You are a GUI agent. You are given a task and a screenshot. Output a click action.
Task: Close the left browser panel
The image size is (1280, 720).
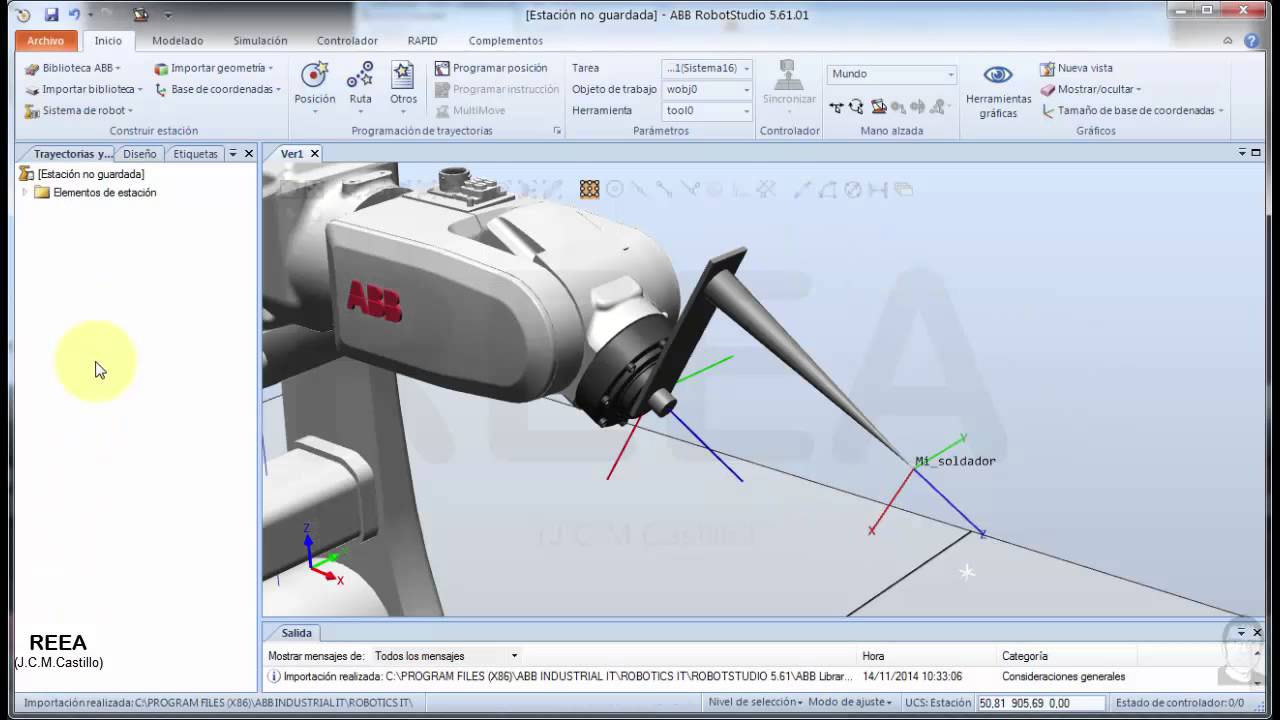[249, 154]
